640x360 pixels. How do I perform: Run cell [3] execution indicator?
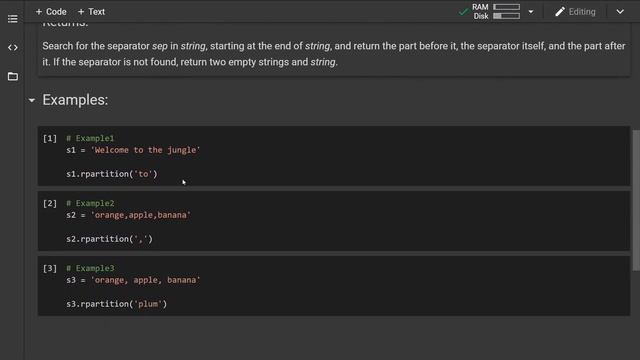coord(50,268)
